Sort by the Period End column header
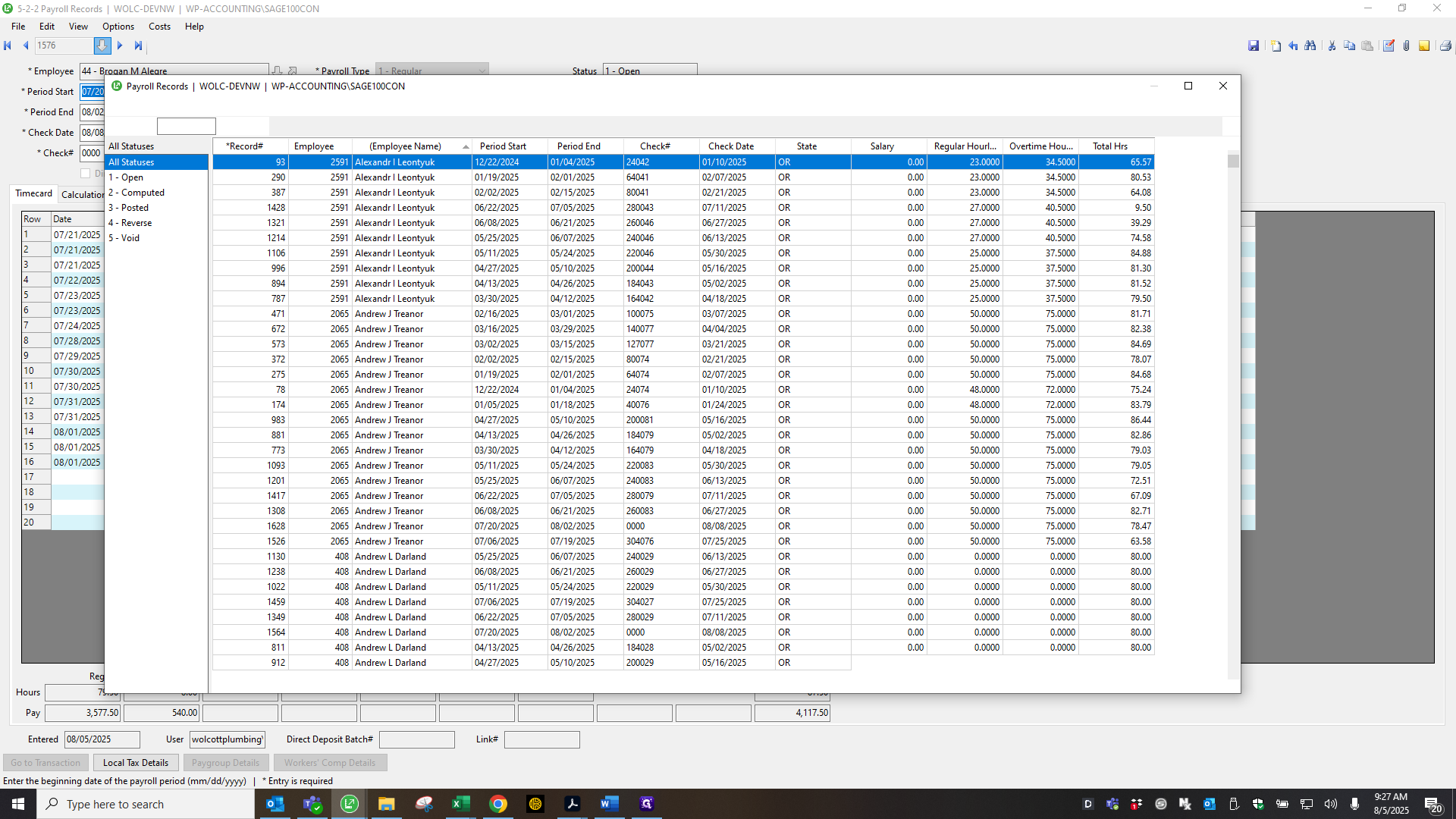 (x=585, y=146)
